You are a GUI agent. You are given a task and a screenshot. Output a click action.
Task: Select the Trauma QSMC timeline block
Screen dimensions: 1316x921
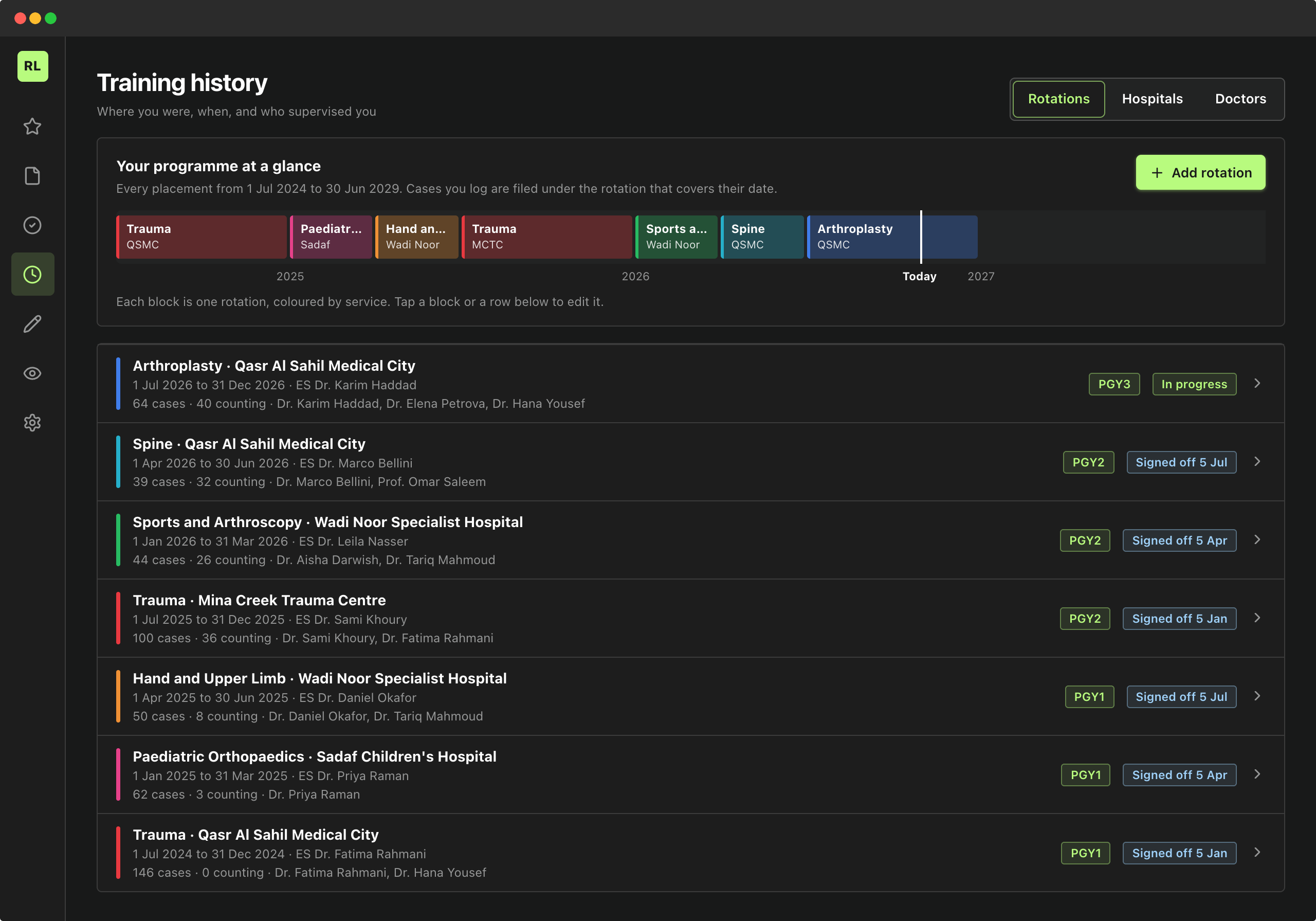[x=201, y=237]
